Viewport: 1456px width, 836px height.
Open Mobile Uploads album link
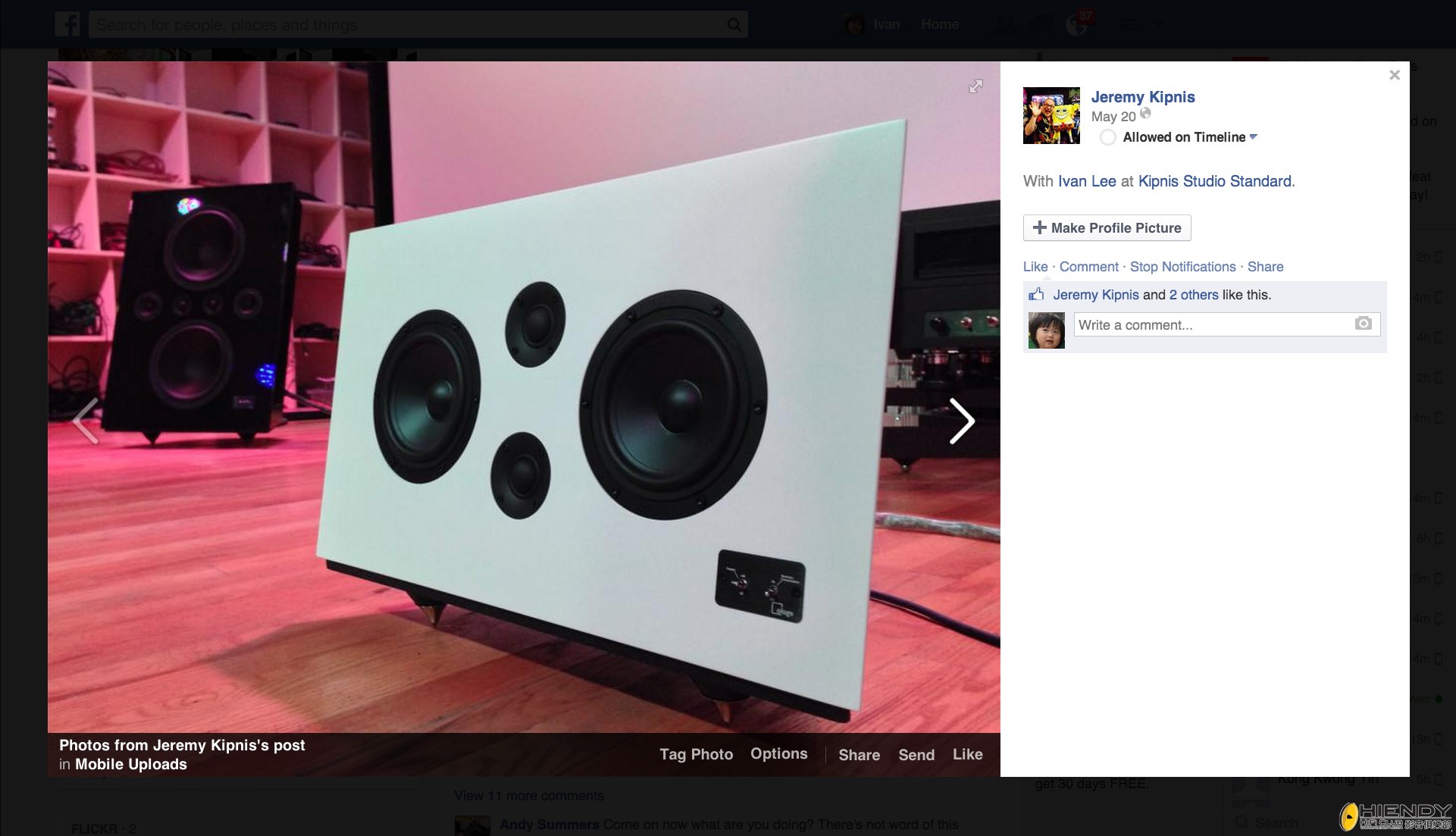tap(130, 764)
